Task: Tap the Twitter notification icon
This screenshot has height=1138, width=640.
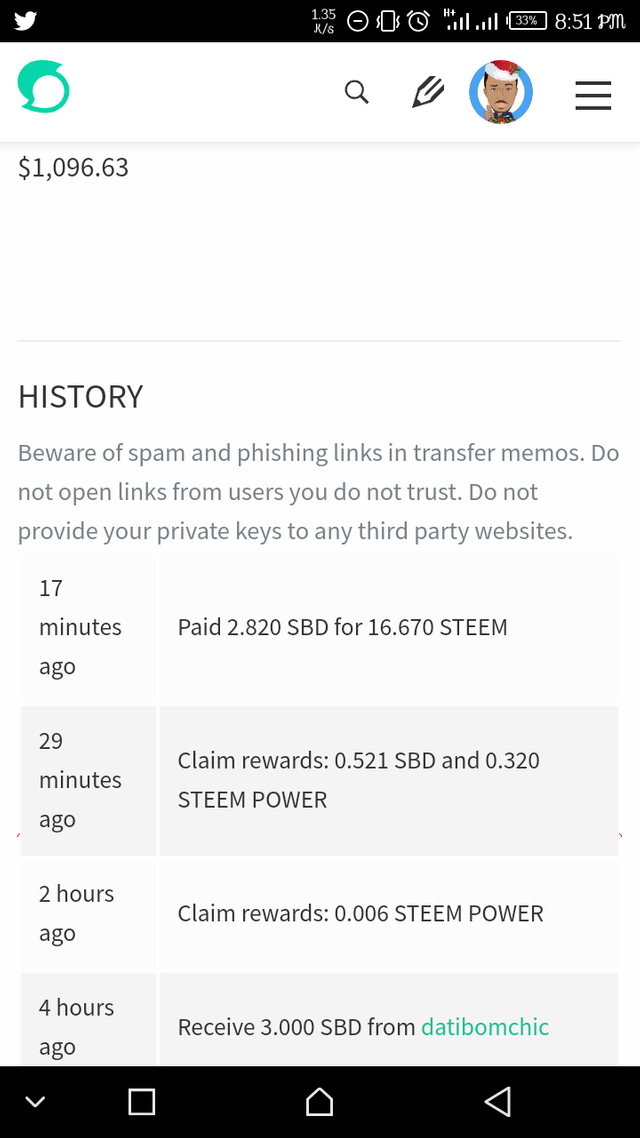Action: [x=25, y=20]
